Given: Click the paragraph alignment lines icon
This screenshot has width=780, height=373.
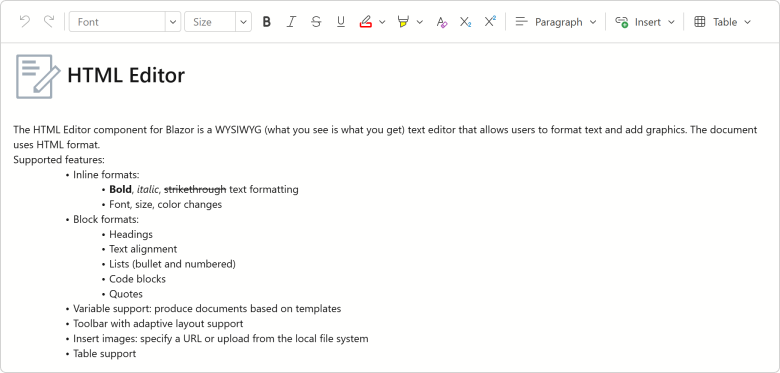Looking at the screenshot, I should coord(521,22).
